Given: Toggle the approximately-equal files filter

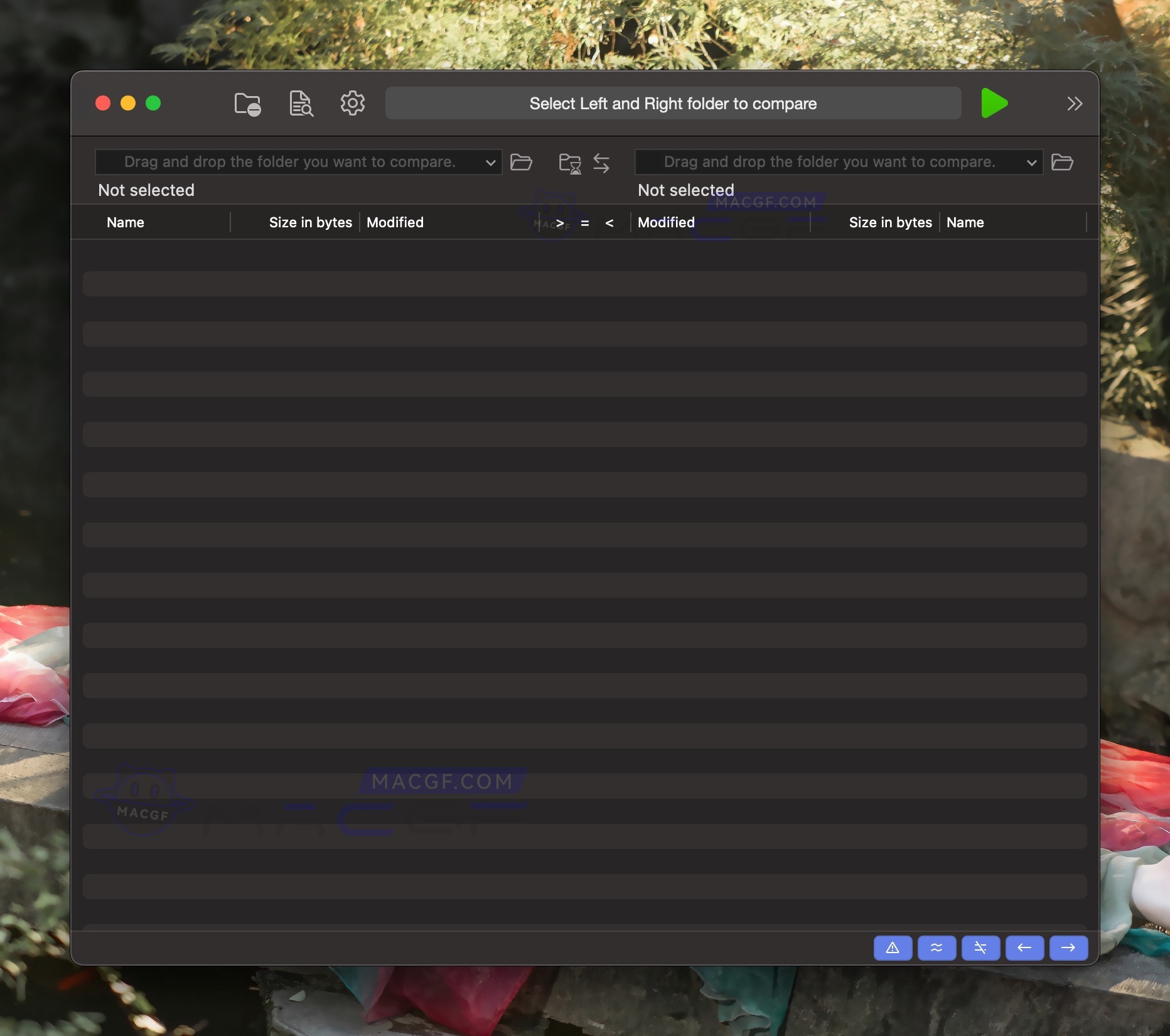Looking at the screenshot, I should (937, 948).
